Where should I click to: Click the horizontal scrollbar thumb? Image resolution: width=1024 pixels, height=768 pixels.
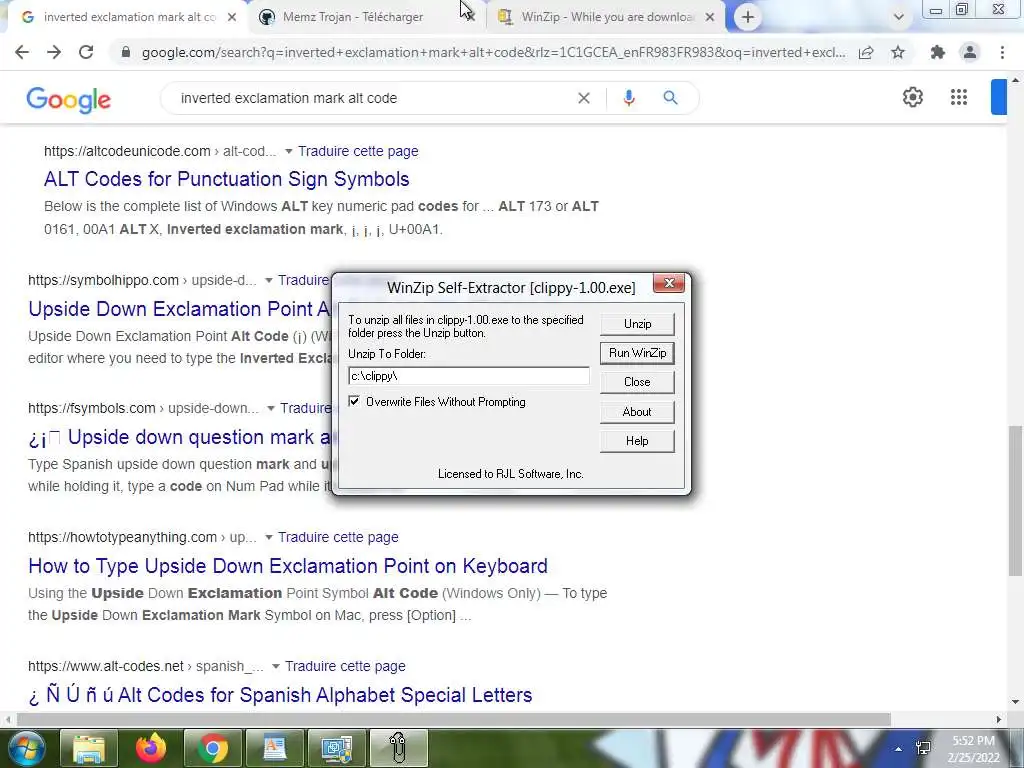(x=454, y=720)
